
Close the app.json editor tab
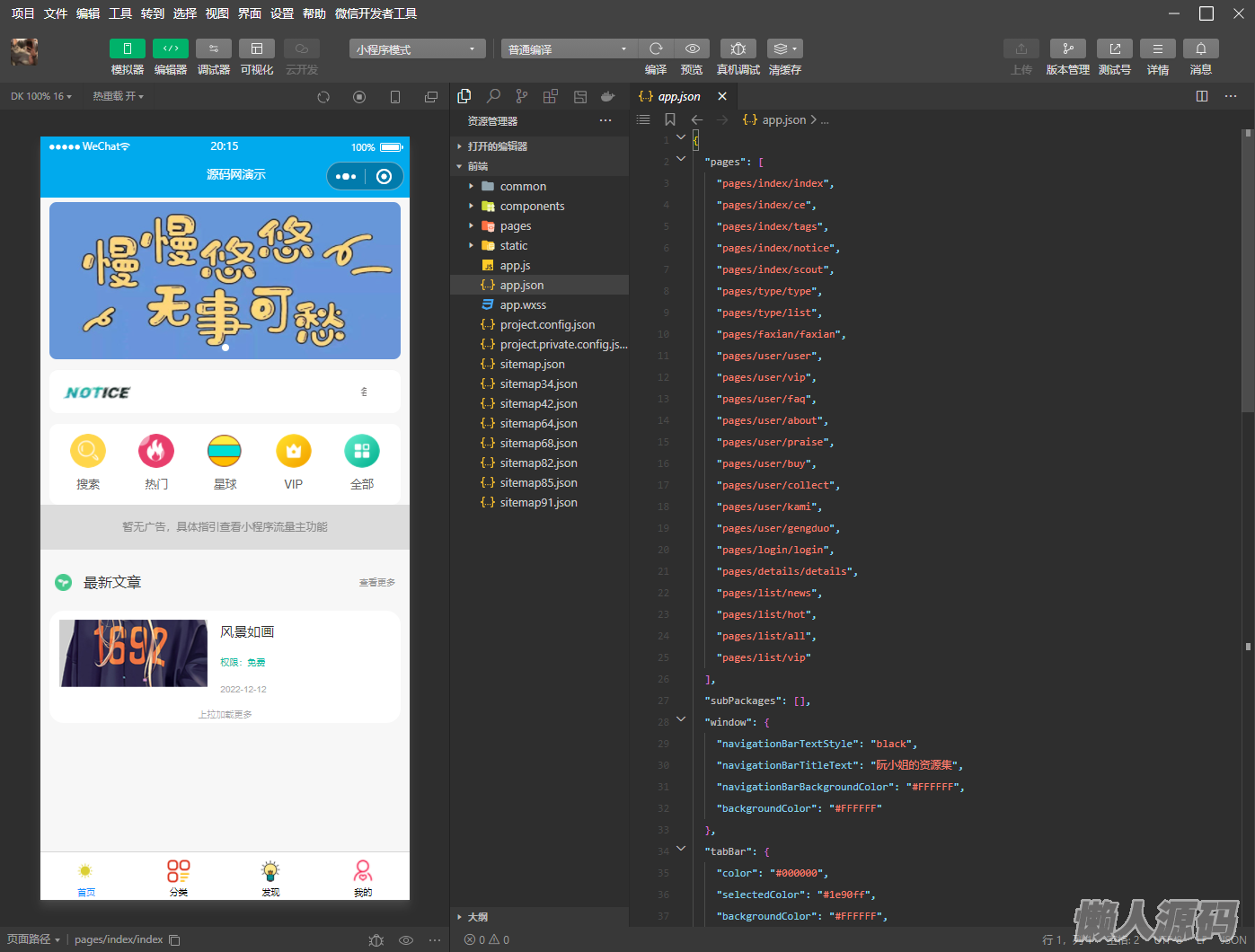pyautogui.click(x=722, y=96)
